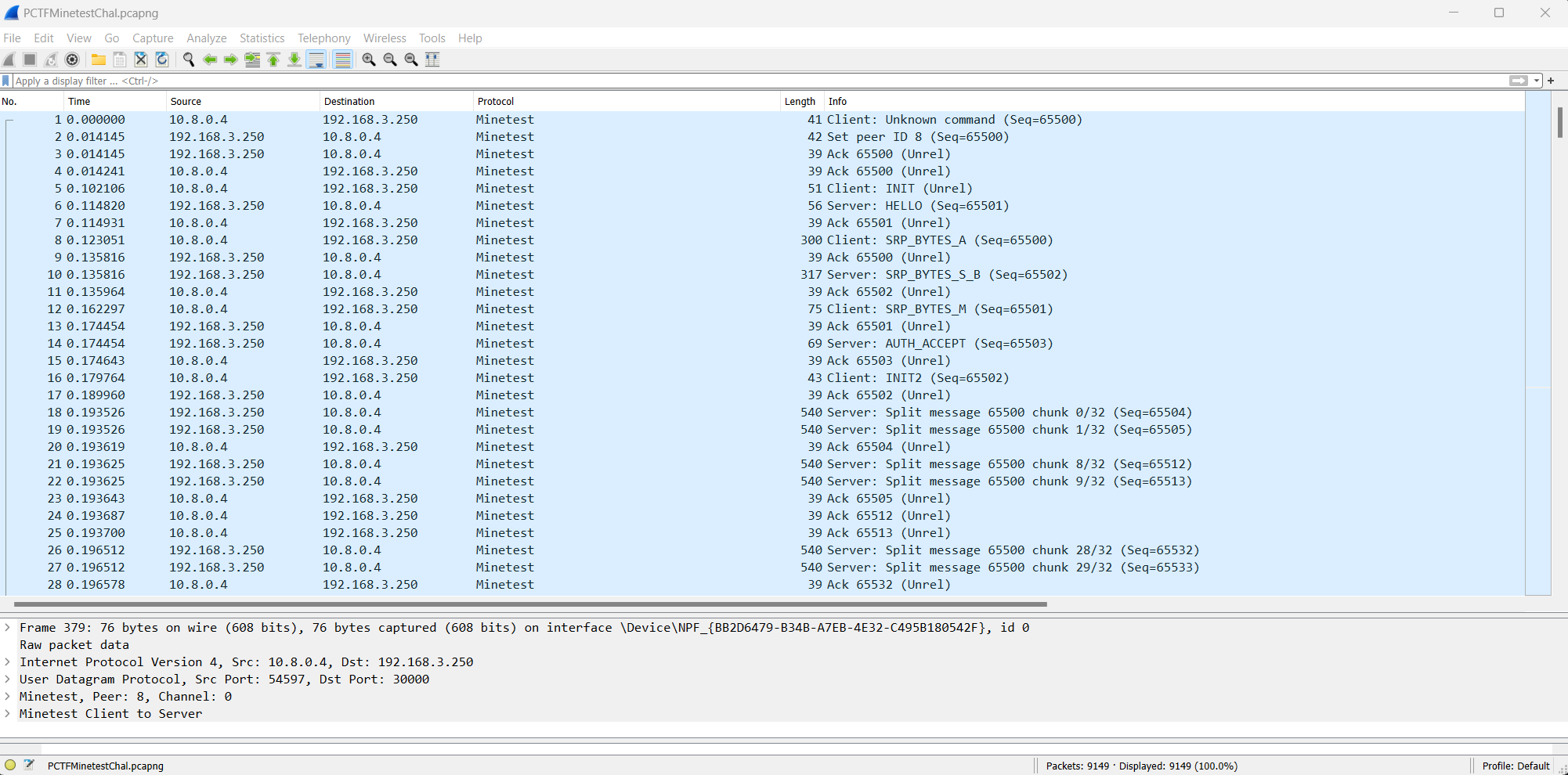Reset packet text to normal size
Viewport: 1568px width, 775px height.
tap(411, 59)
